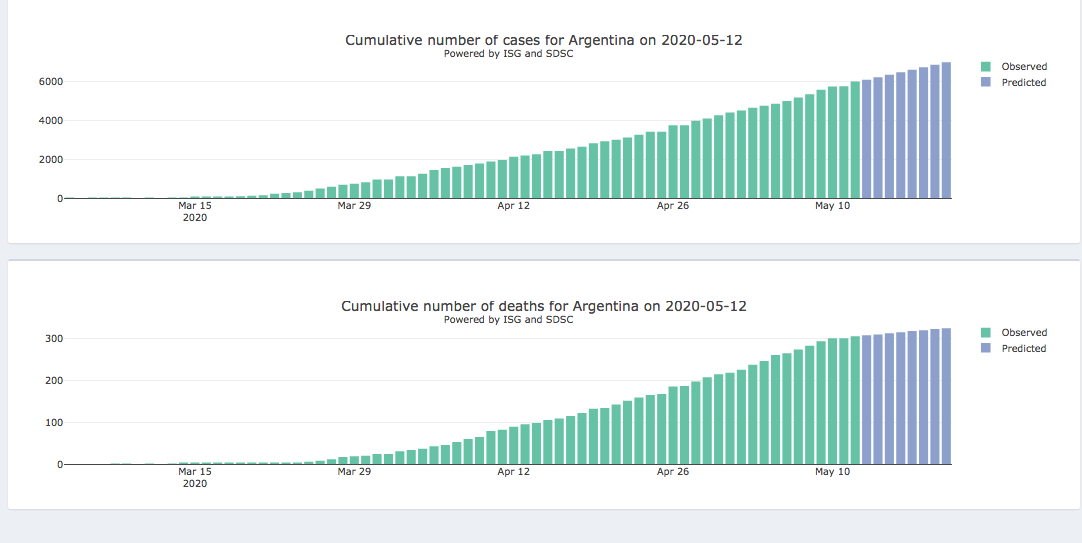1082x543 pixels.
Task: Toggle the Observed series in the deaths chart legend
Action: (x=1024, y=333)
